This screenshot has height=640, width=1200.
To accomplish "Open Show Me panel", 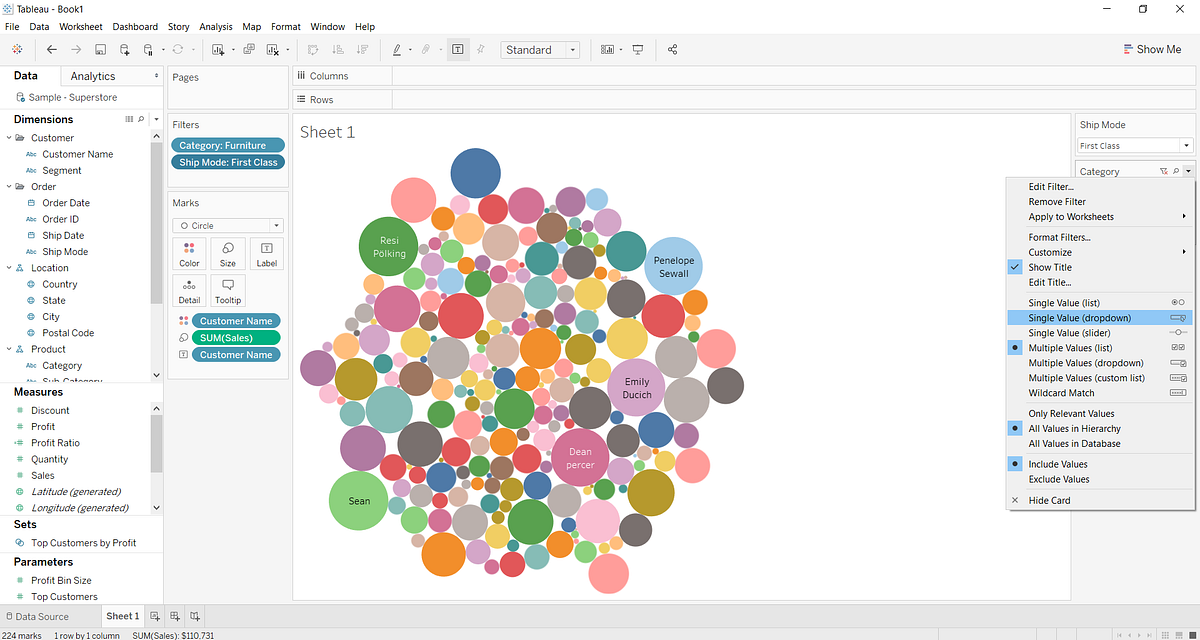I will click(1152, 48).
